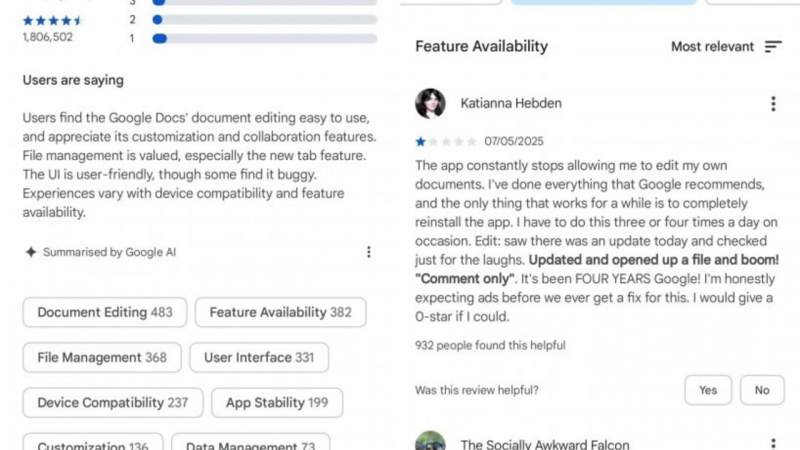Image resolution: width=800 pixels, height=450 pixels.
Task: Click the one-star rating on Katianna's review
Action: pos(421,142)
